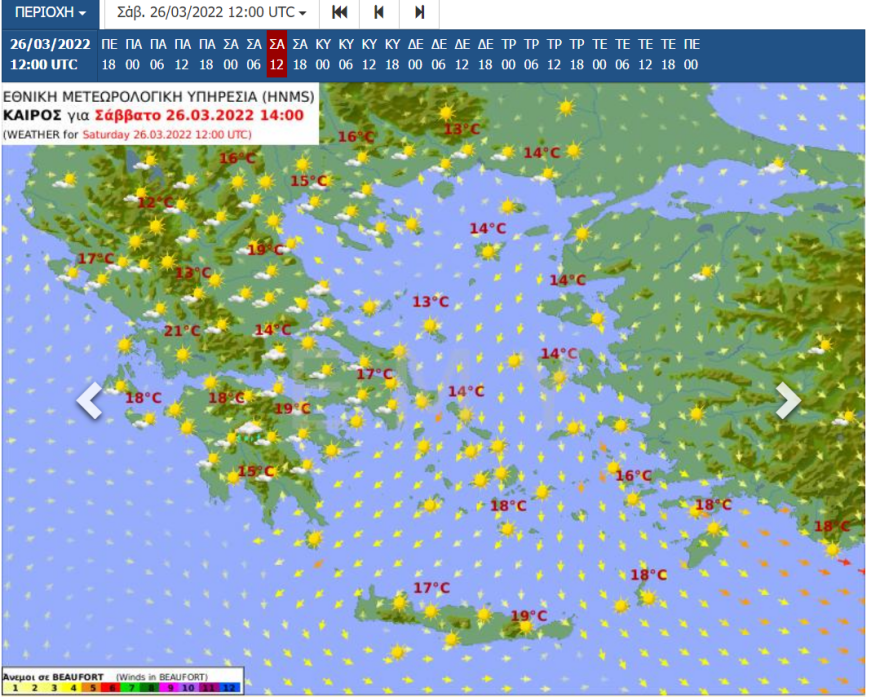This screenshot has height=697, width=880.
Task: Pan map west using left white chevron
Action: (x=88, y=400)
